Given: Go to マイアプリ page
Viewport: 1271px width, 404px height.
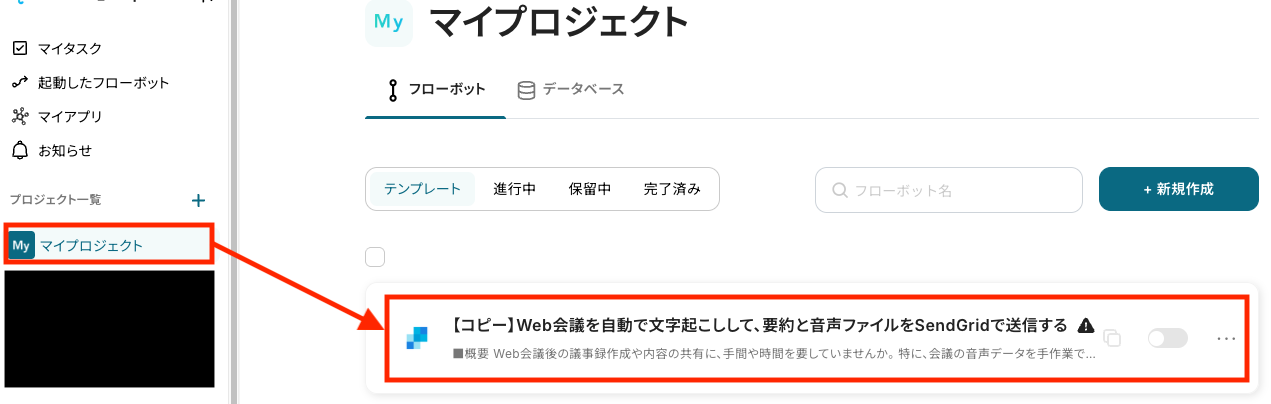Looking at the screenshot, I should tap(57, 116).
